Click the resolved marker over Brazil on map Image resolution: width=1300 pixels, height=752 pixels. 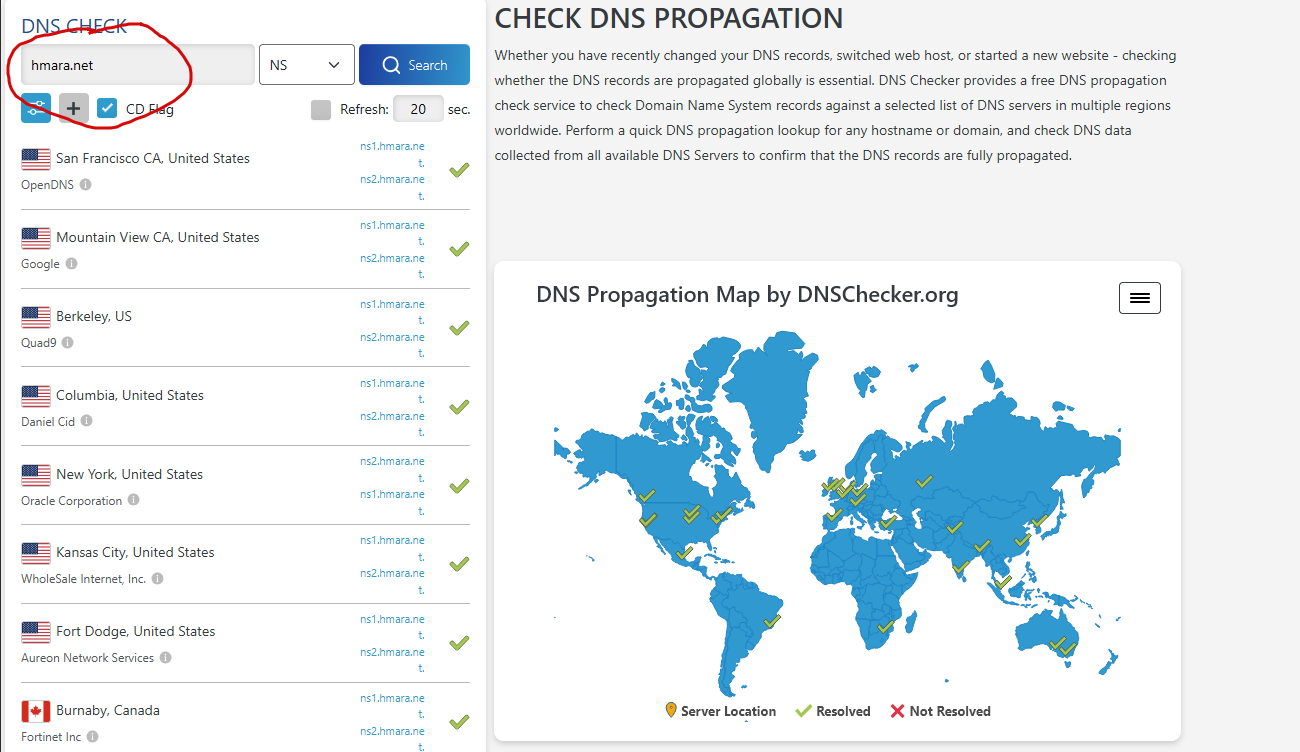(x=771, y=621)
